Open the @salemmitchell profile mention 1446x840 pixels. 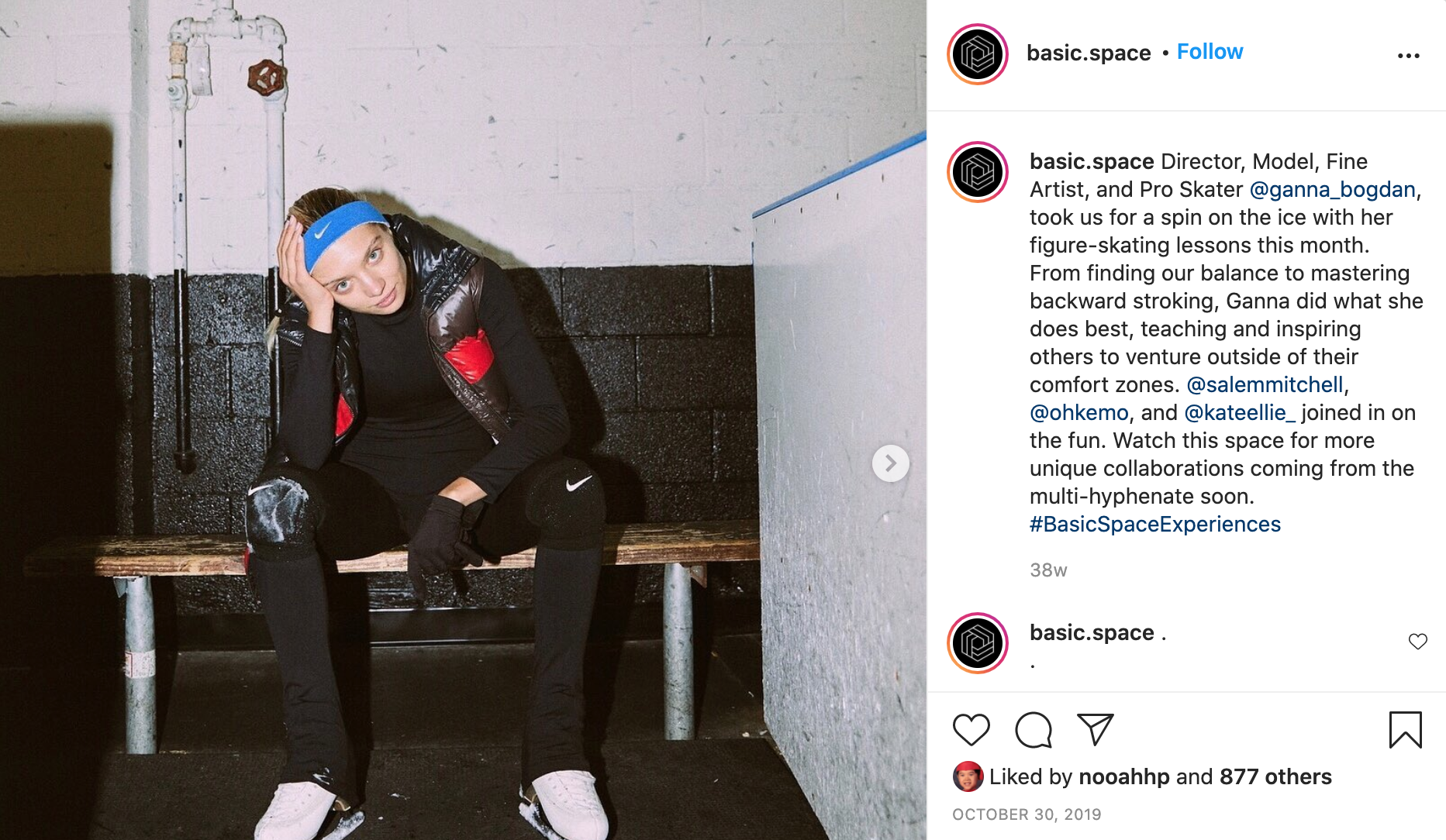(x=1265, y=385)
